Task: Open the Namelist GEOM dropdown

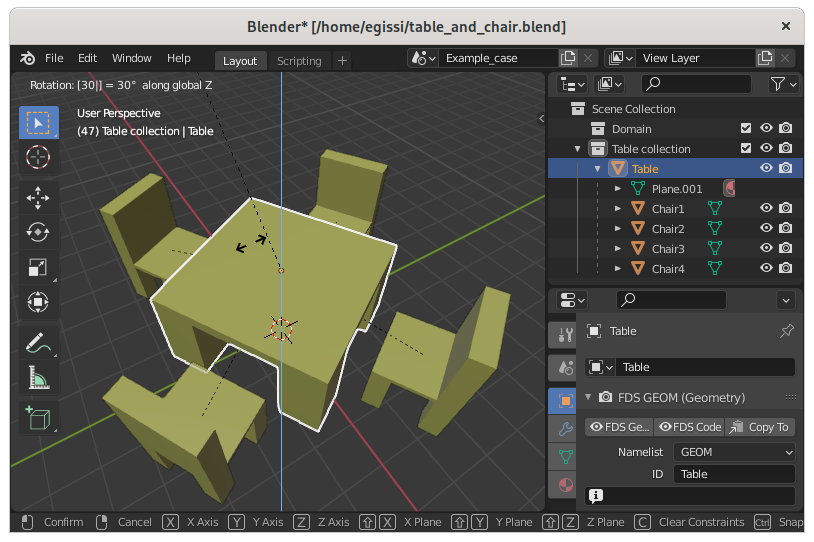Action: [734, 452]
